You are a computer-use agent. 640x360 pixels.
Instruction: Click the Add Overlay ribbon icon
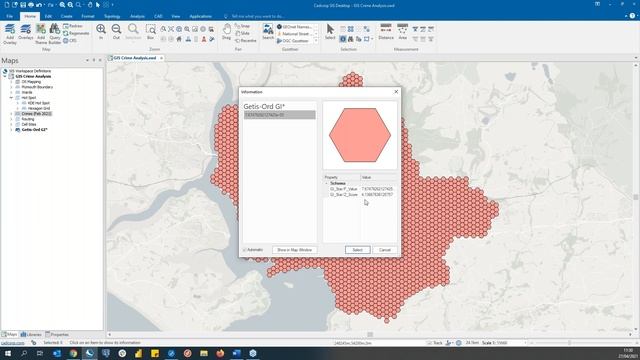[10, 33]
